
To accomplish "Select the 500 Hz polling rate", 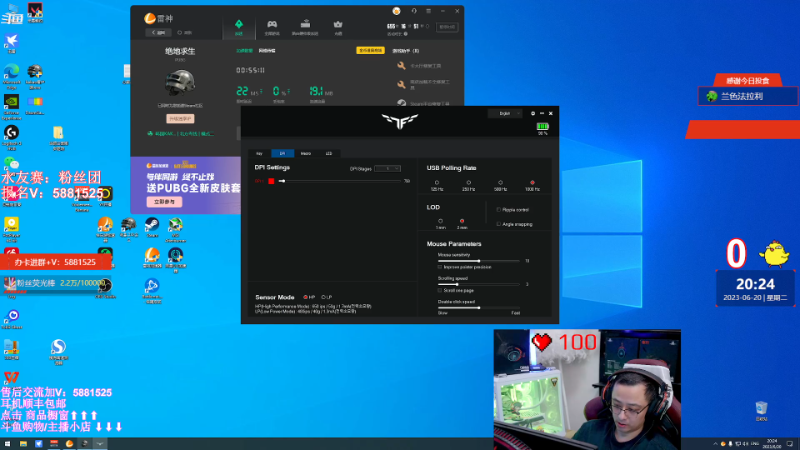I will pos(501,182).
